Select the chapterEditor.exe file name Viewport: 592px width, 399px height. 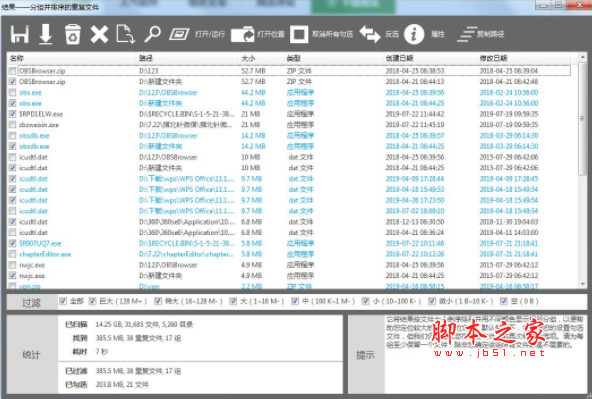coord(45,254)
